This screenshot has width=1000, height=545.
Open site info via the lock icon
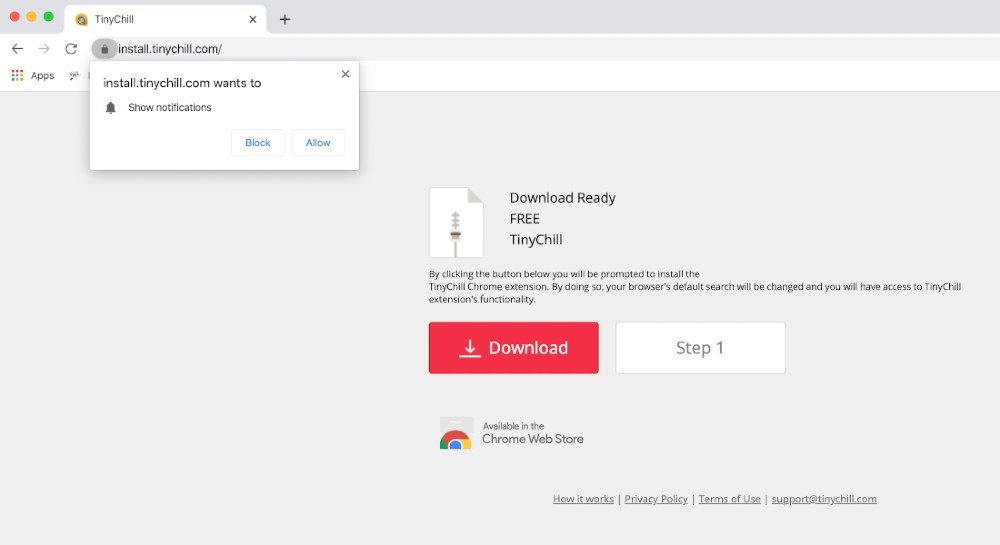click(104, 49)
